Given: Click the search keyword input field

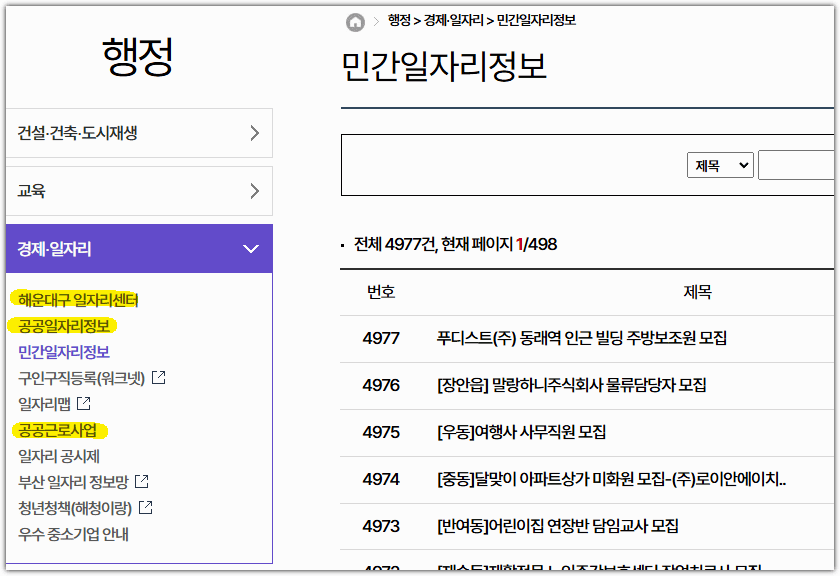Looking at the screenshot, I should coord(797,165).
